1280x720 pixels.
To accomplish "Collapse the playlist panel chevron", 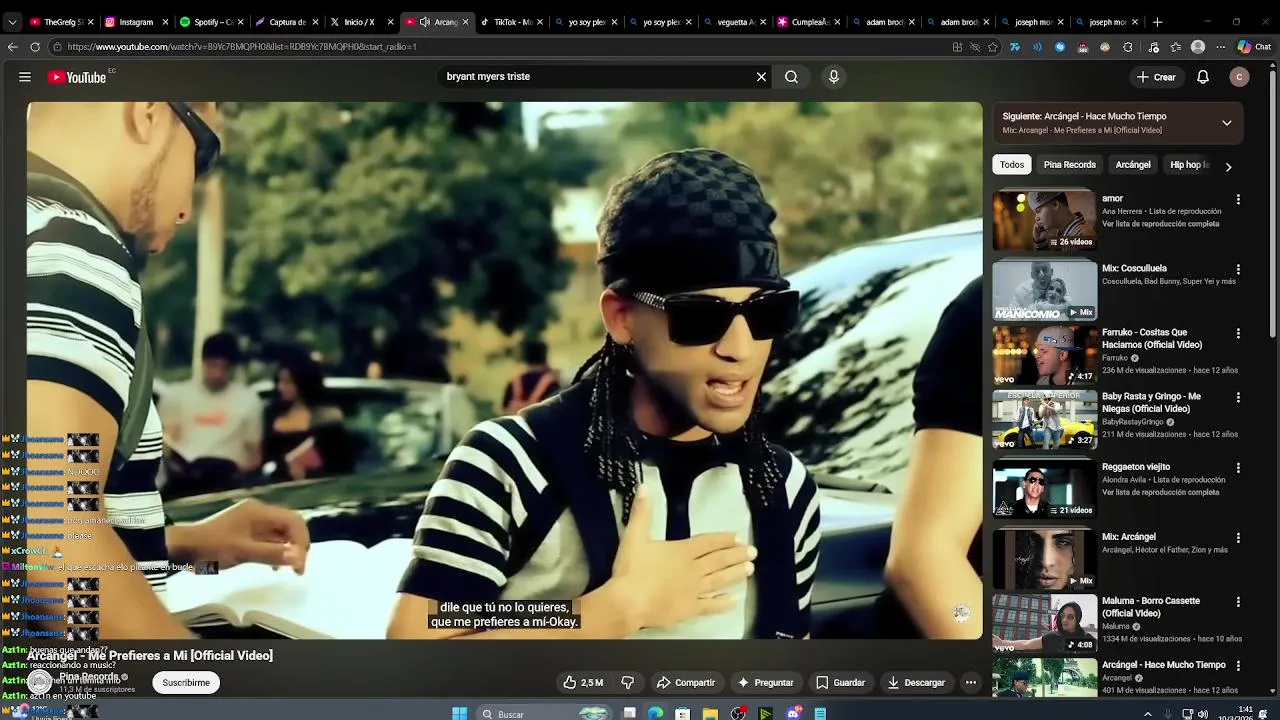I will [x=1227, y=123].
